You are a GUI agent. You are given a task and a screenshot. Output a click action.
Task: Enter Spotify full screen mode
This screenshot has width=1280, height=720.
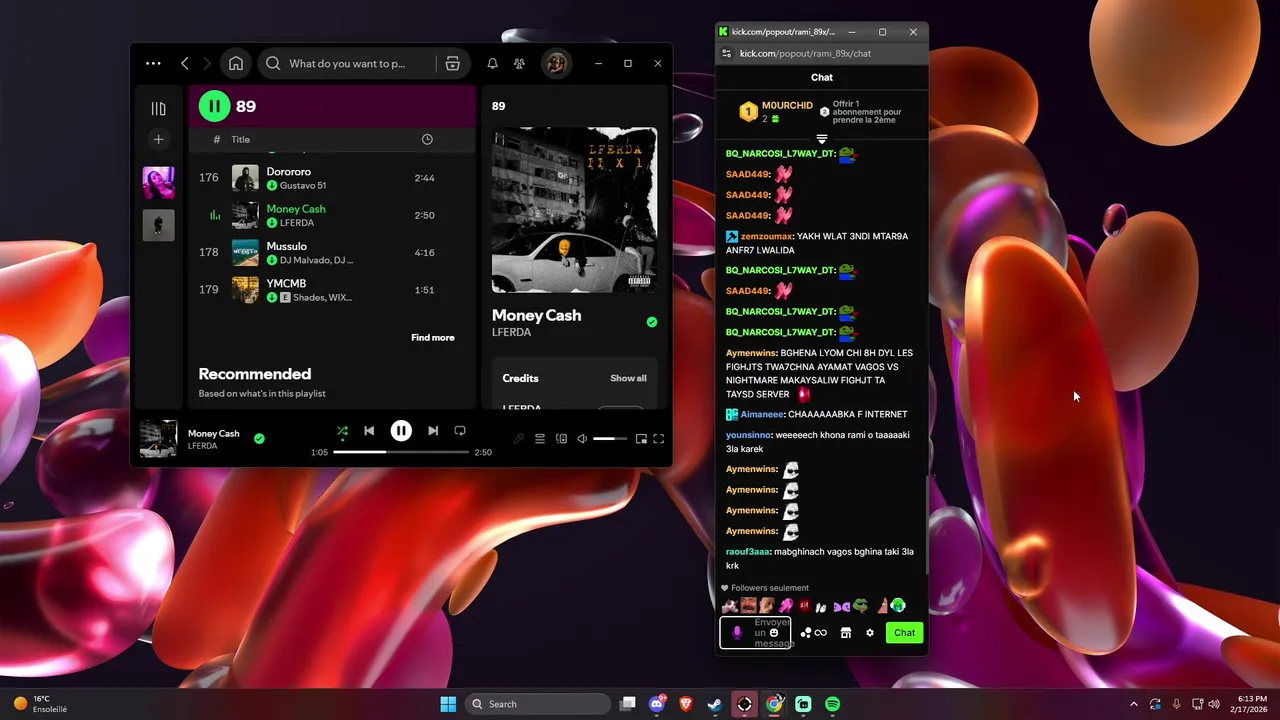click(x=659, y=438)
